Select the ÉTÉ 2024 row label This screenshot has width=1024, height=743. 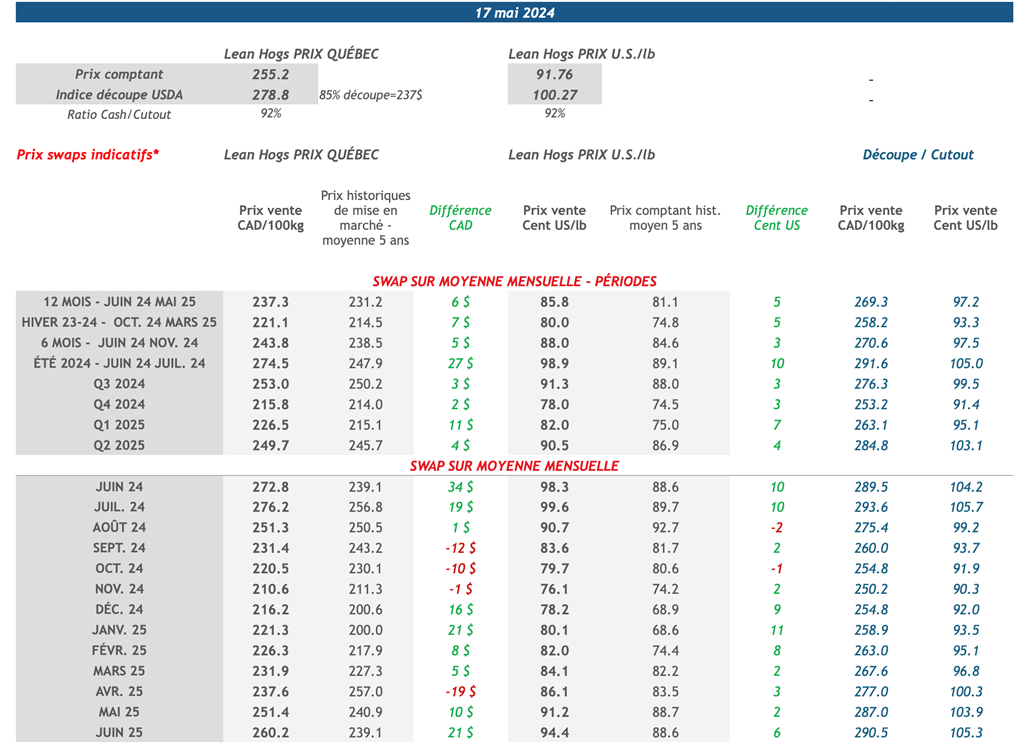point(119,364)
